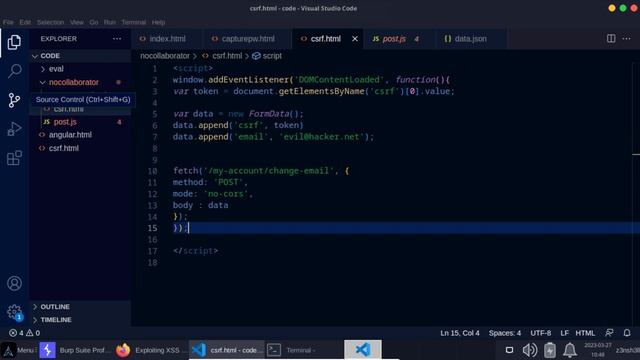This screenshot has width=640, height=360.
Task: Split the editor to the right
Action: click(611, 39)
